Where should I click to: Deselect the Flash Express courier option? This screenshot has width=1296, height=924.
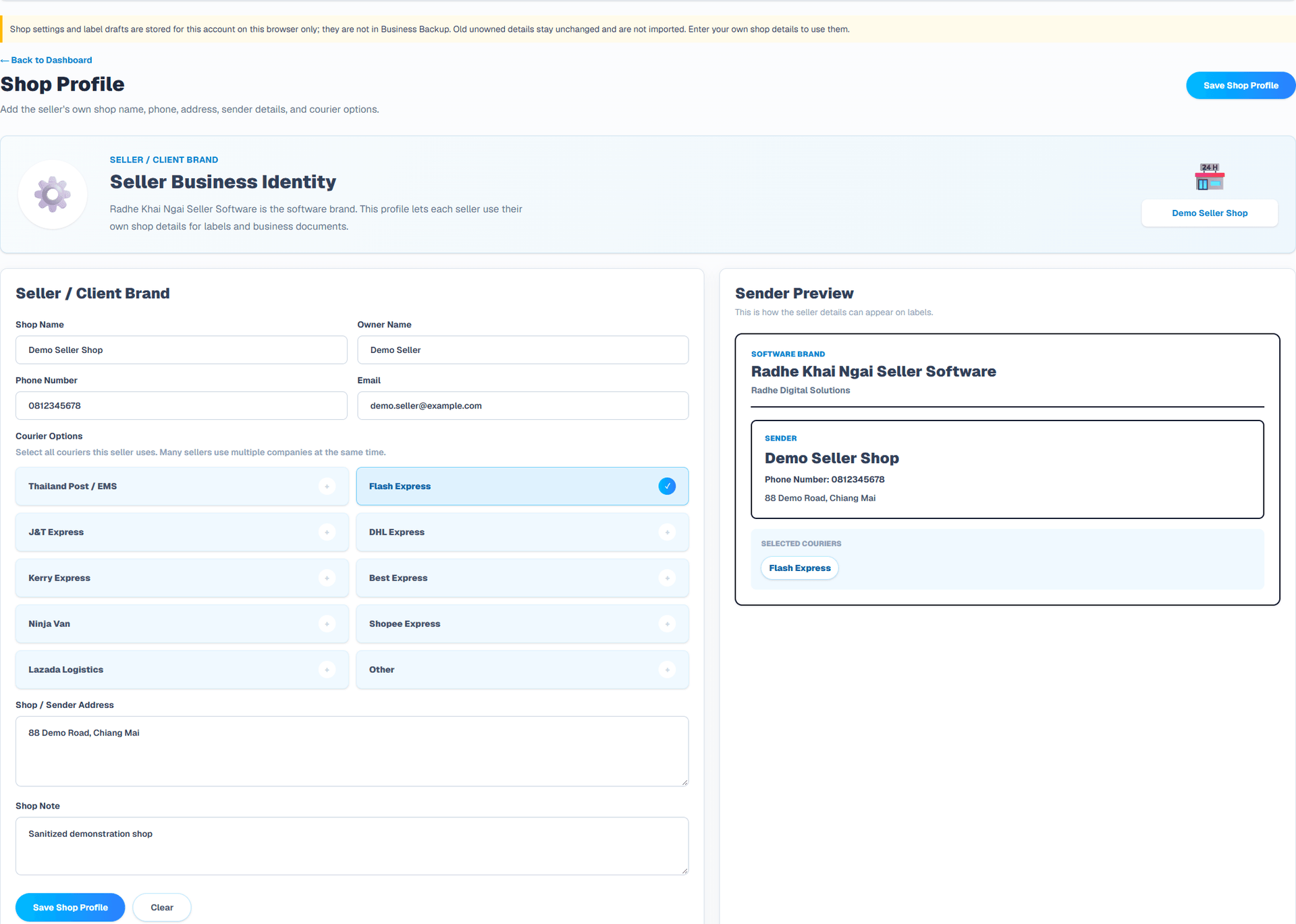[x=522, y=486]
